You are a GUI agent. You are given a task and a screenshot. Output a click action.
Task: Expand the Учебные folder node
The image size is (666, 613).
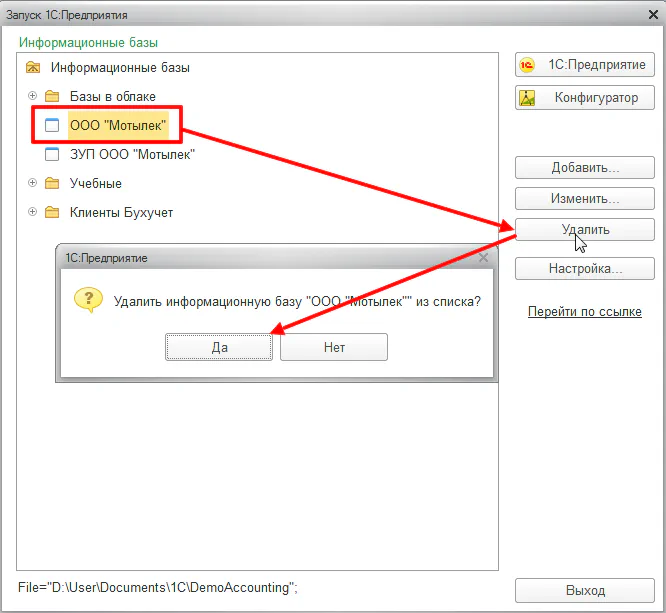click(33, 183)
